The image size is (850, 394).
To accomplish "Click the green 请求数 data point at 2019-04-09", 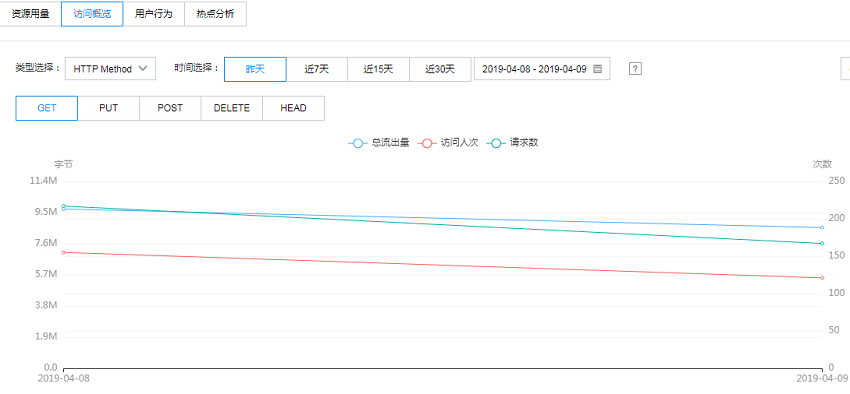I will 822,243.
